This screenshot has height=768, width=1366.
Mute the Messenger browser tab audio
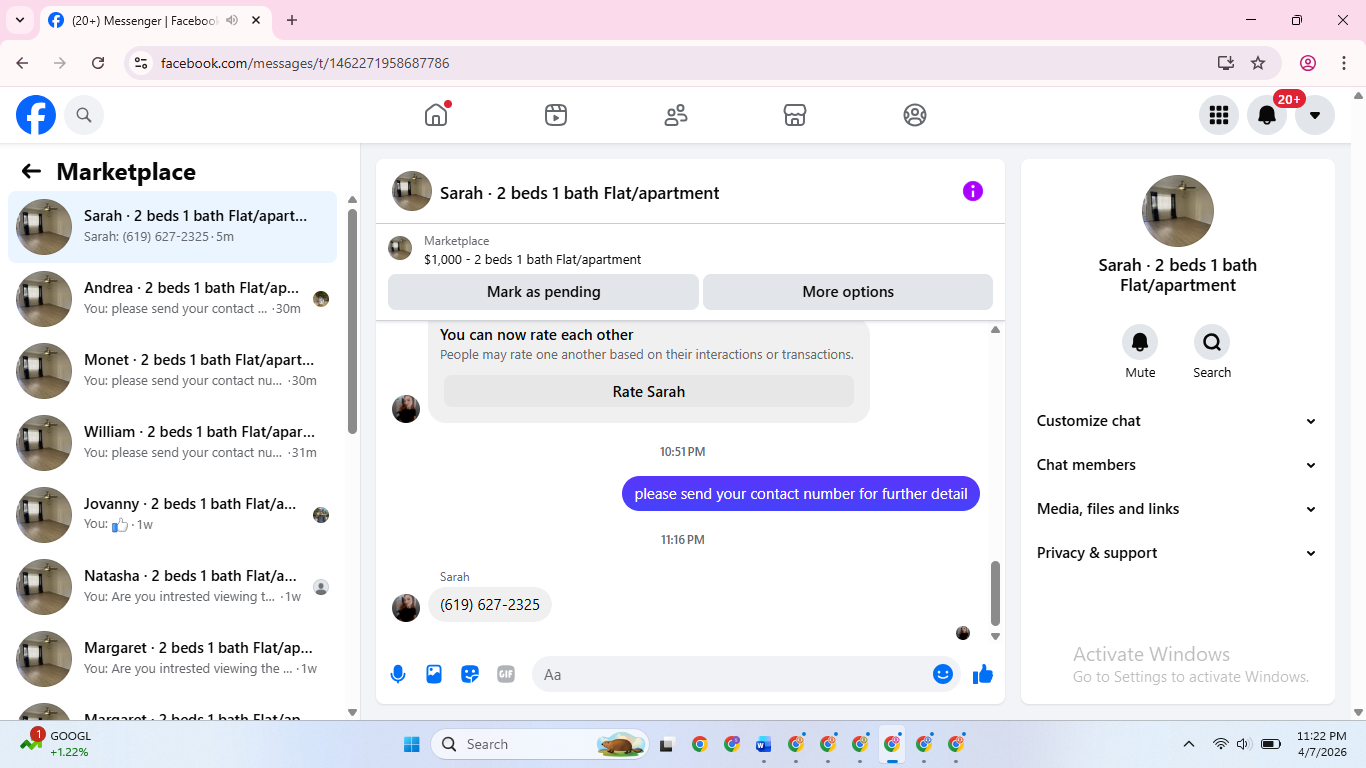[x=232, y=20]
